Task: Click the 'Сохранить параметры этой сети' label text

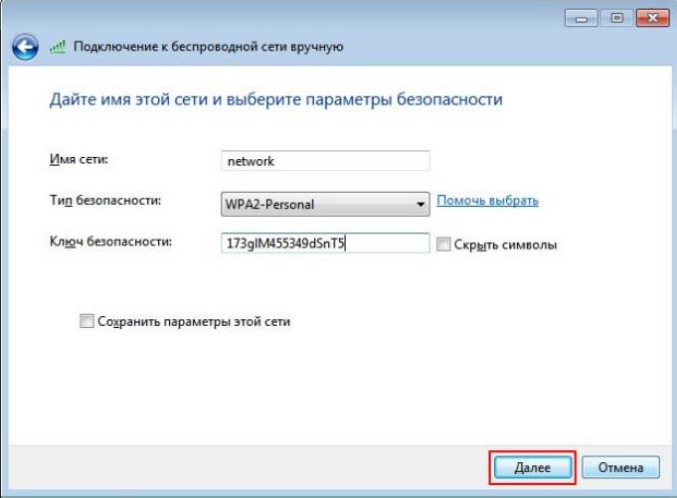Action: point(194,322)
